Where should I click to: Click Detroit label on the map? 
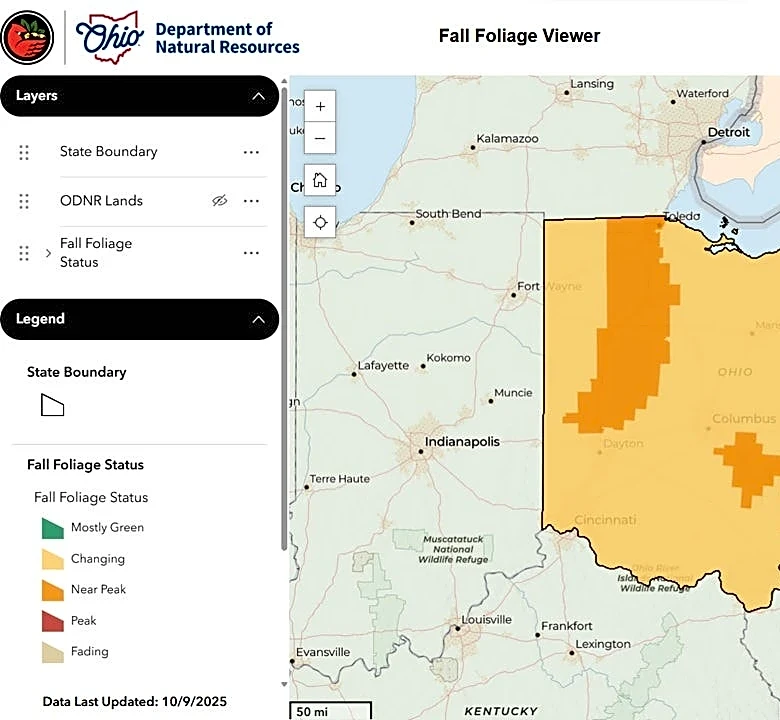coord(728,132)
